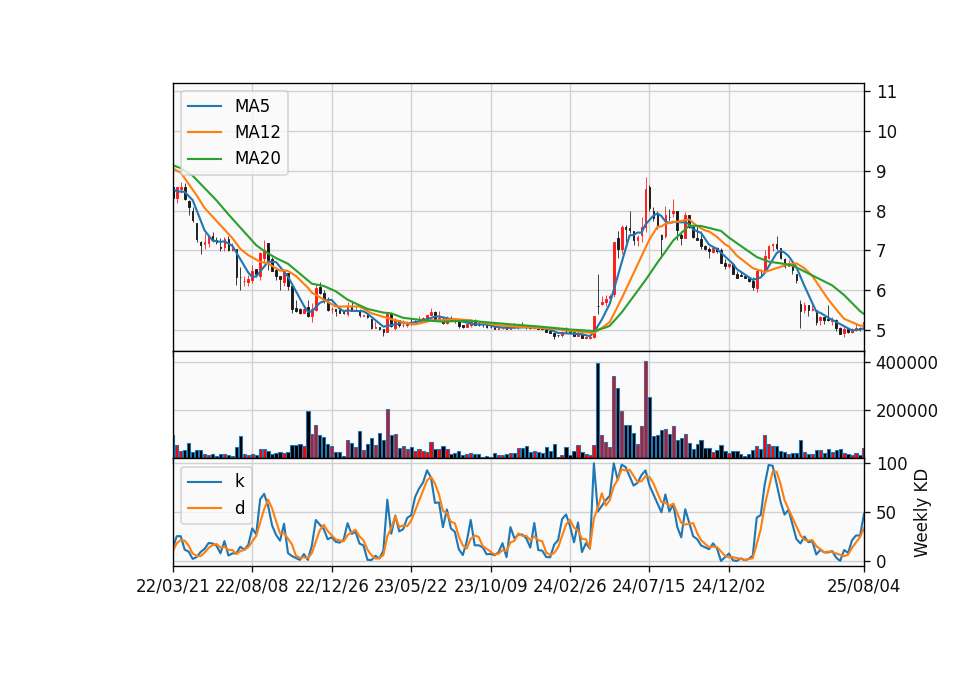This screenshot has height=690, width=960.
Task: Click the MA5 legend label
Action: pyautogui.click(x=252, y=106)
